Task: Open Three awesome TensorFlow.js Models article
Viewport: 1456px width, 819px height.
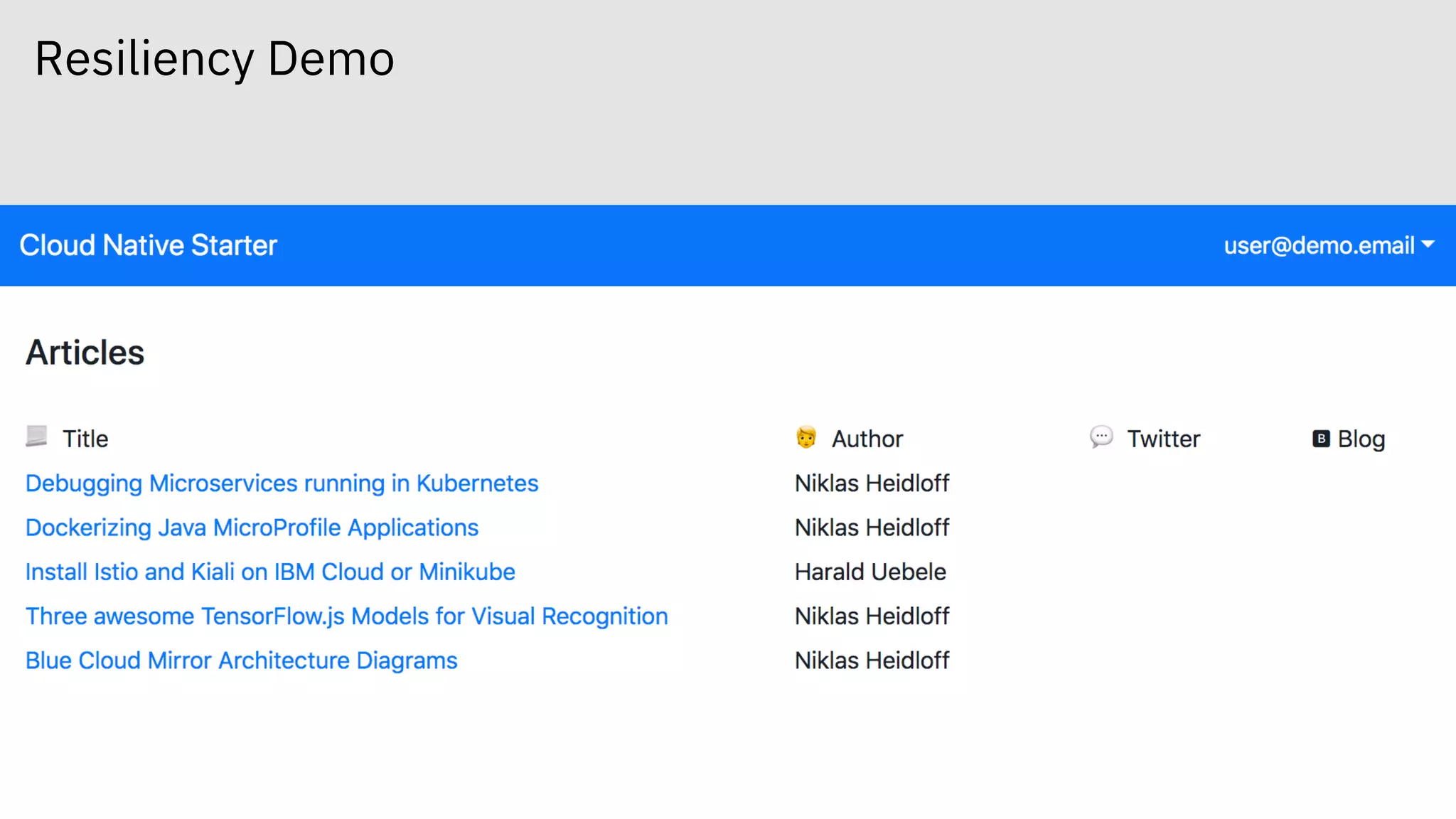Action: (346, 616)
